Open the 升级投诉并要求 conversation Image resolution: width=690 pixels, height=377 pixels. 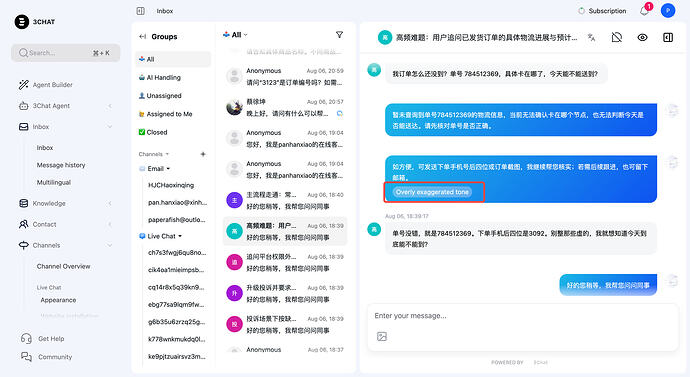[285, 293]
